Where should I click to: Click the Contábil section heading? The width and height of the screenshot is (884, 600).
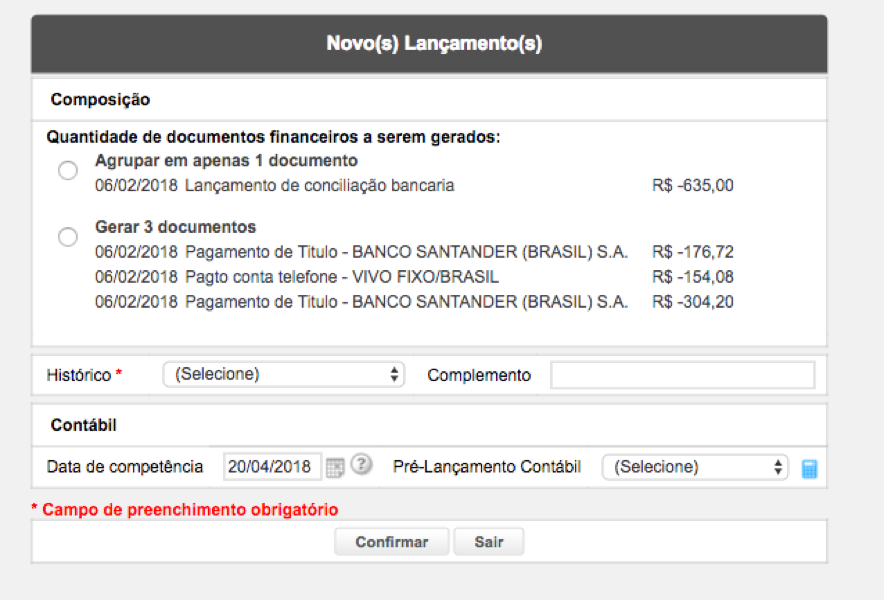coord(83,425)
